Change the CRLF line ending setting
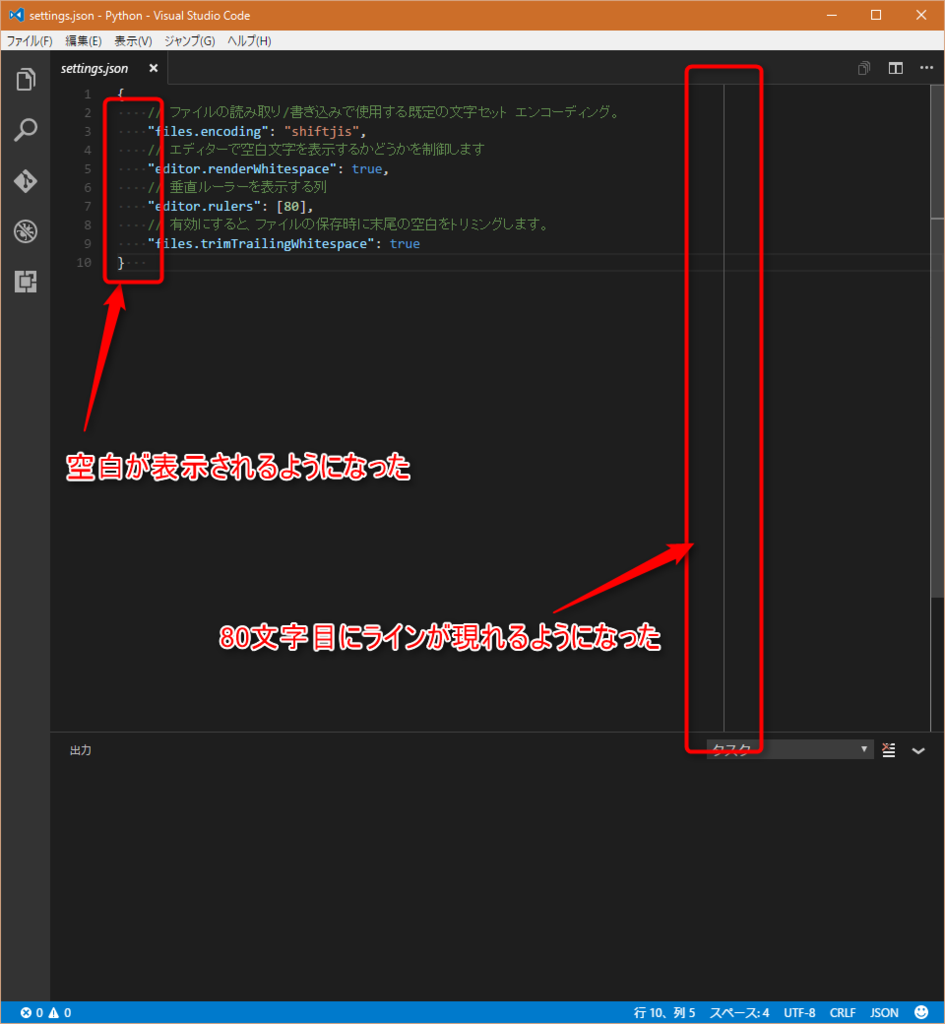 click(842, 1013)
